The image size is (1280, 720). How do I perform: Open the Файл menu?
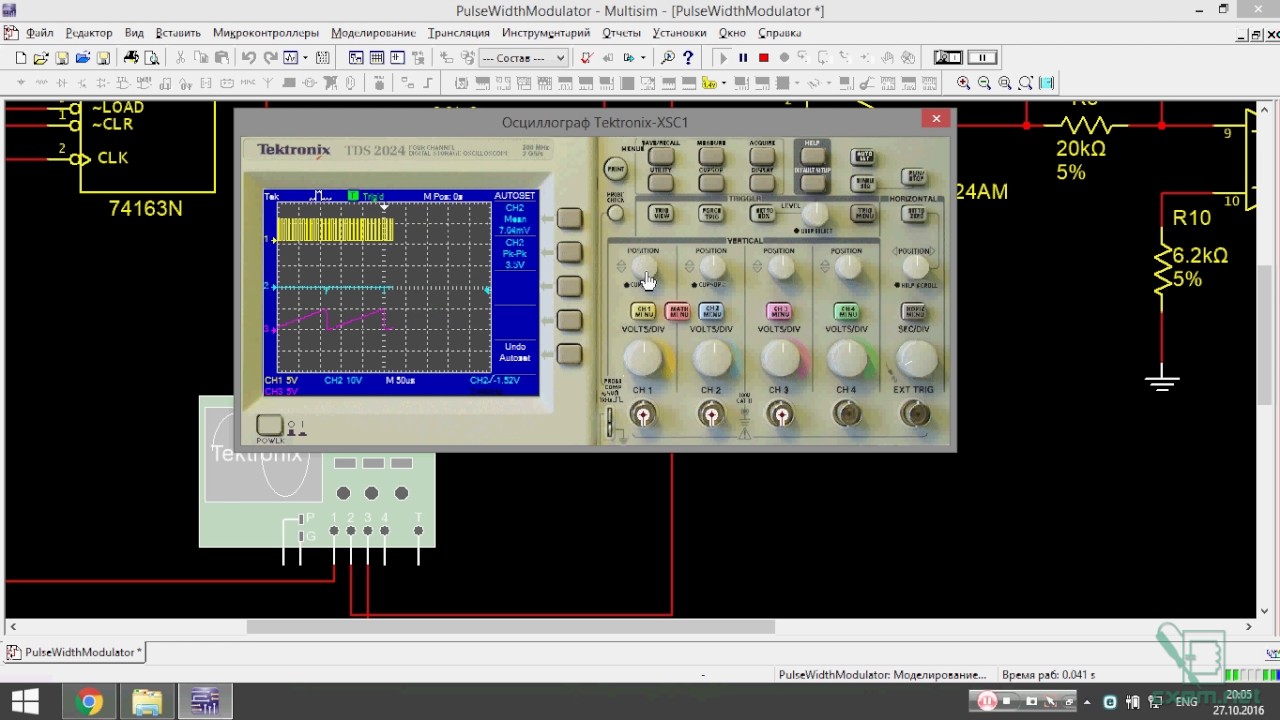point(40,33)
